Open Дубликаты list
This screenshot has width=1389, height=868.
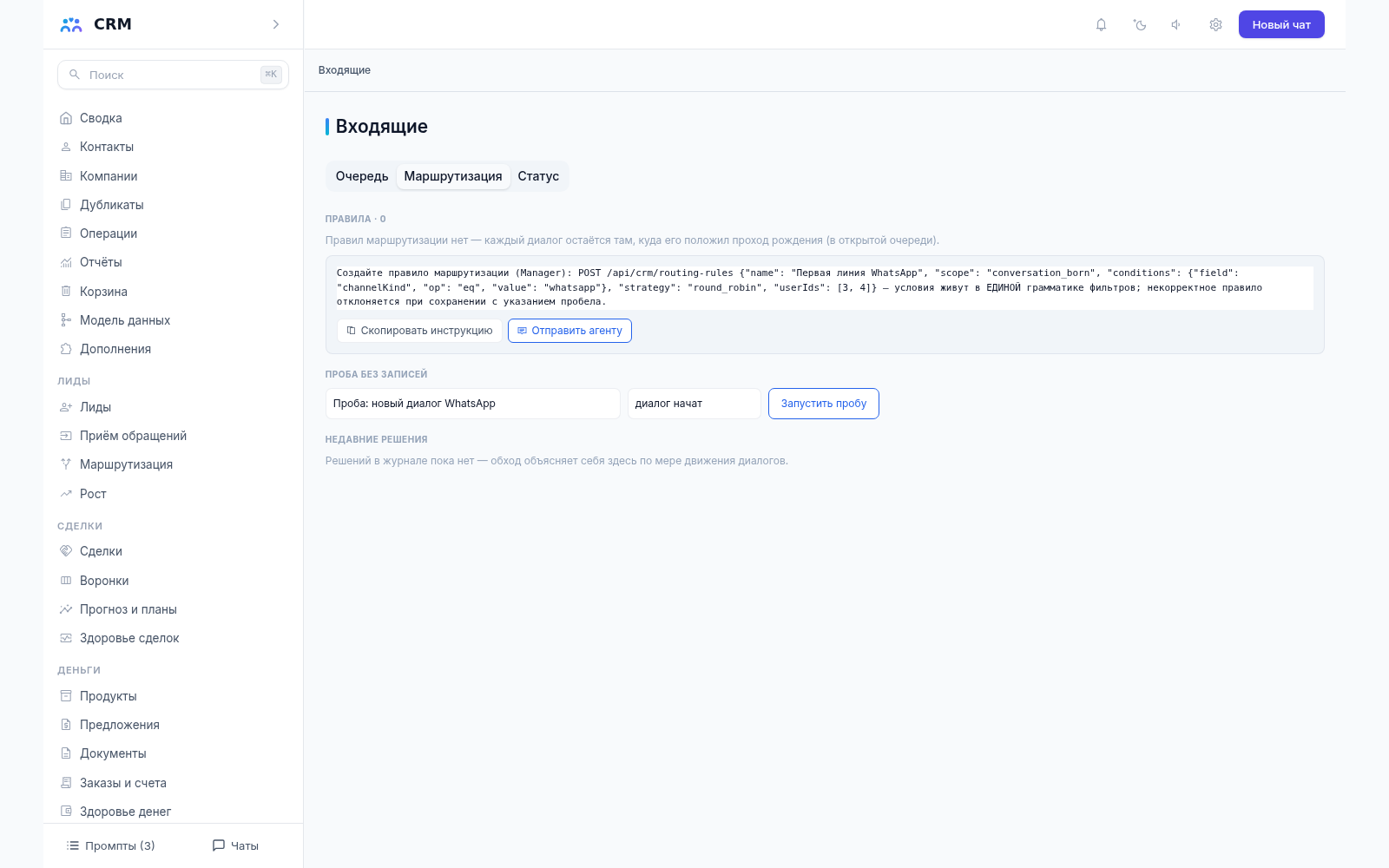173,205
